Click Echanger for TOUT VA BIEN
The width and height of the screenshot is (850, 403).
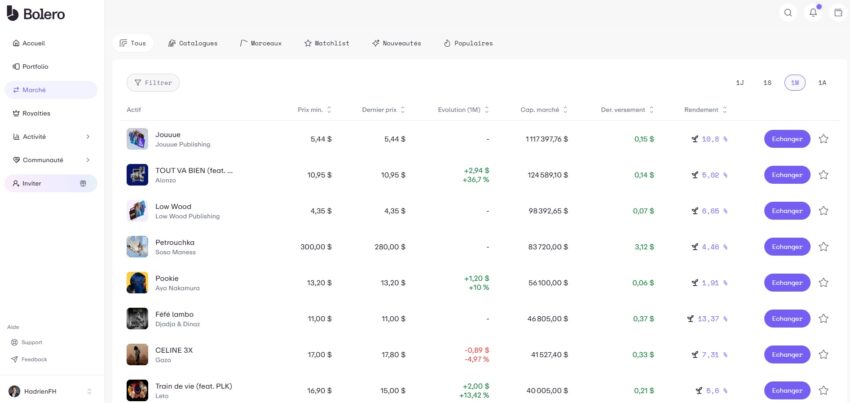click(x=787, y=175)
